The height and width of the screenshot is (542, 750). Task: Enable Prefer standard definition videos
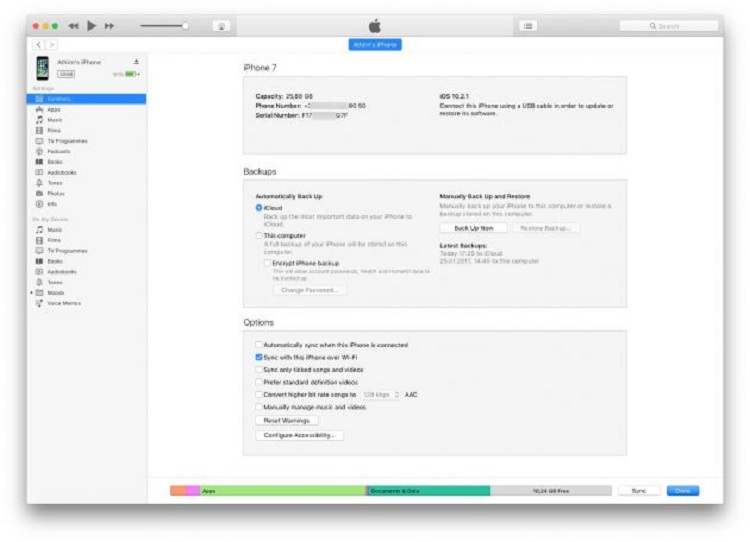tap(258, 382)
